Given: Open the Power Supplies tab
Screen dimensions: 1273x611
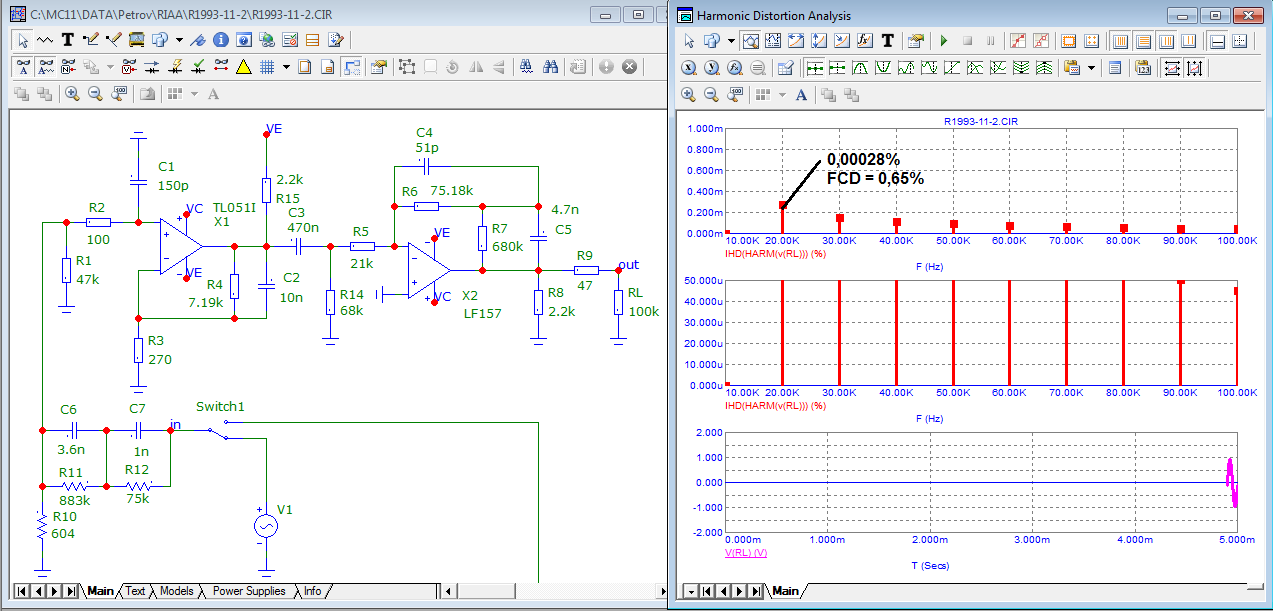Looking at the screenshot, I should pyautogui.click(x=249, y=591).
